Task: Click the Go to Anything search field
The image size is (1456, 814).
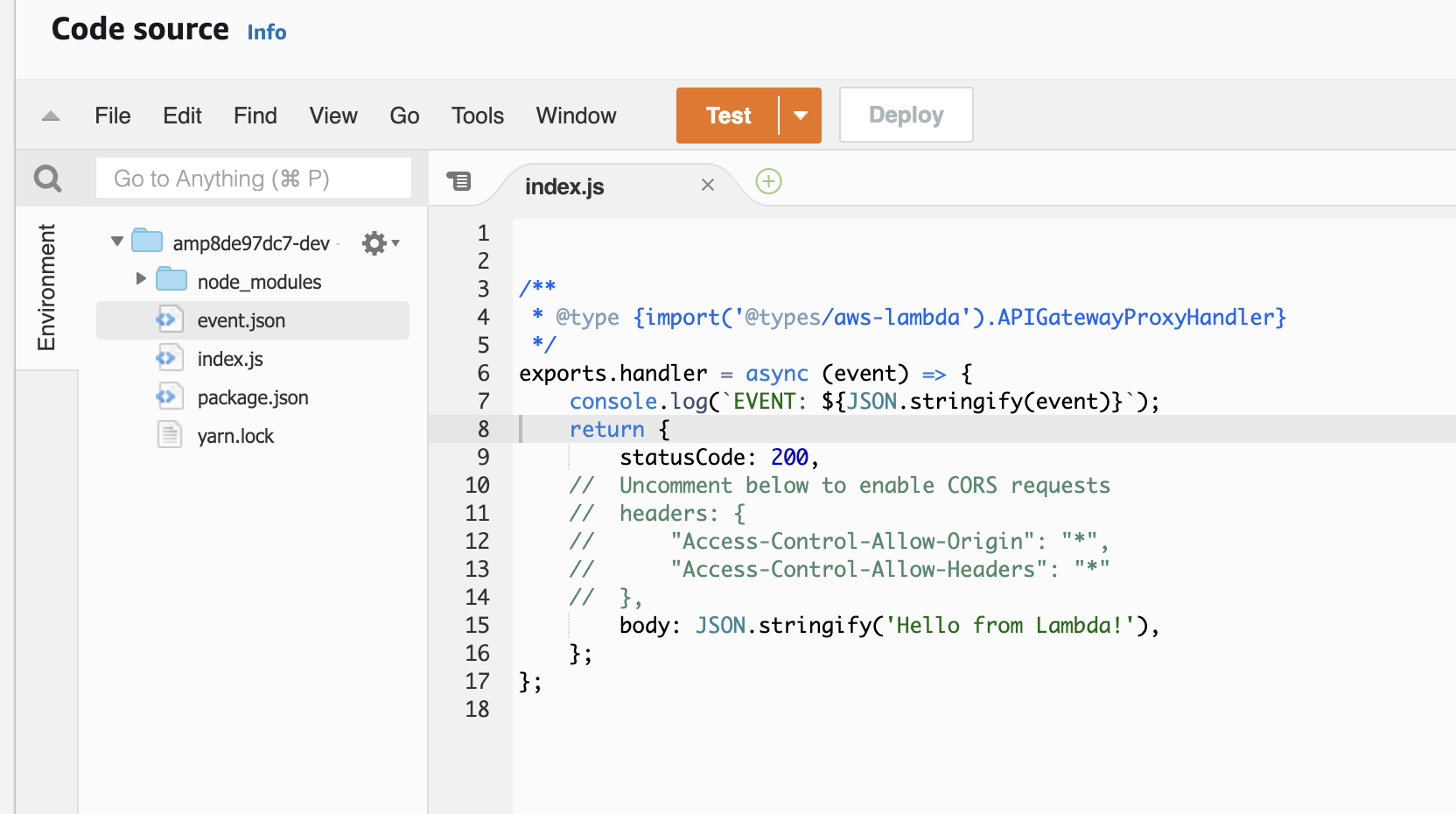Action: point(254,179)
